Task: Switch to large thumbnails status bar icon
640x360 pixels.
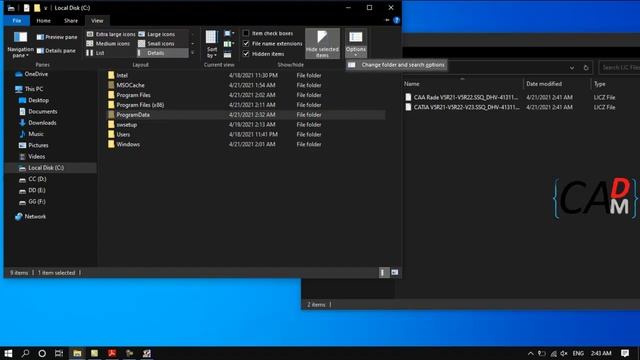Action: pyautogui.click(x=395, y=272)
